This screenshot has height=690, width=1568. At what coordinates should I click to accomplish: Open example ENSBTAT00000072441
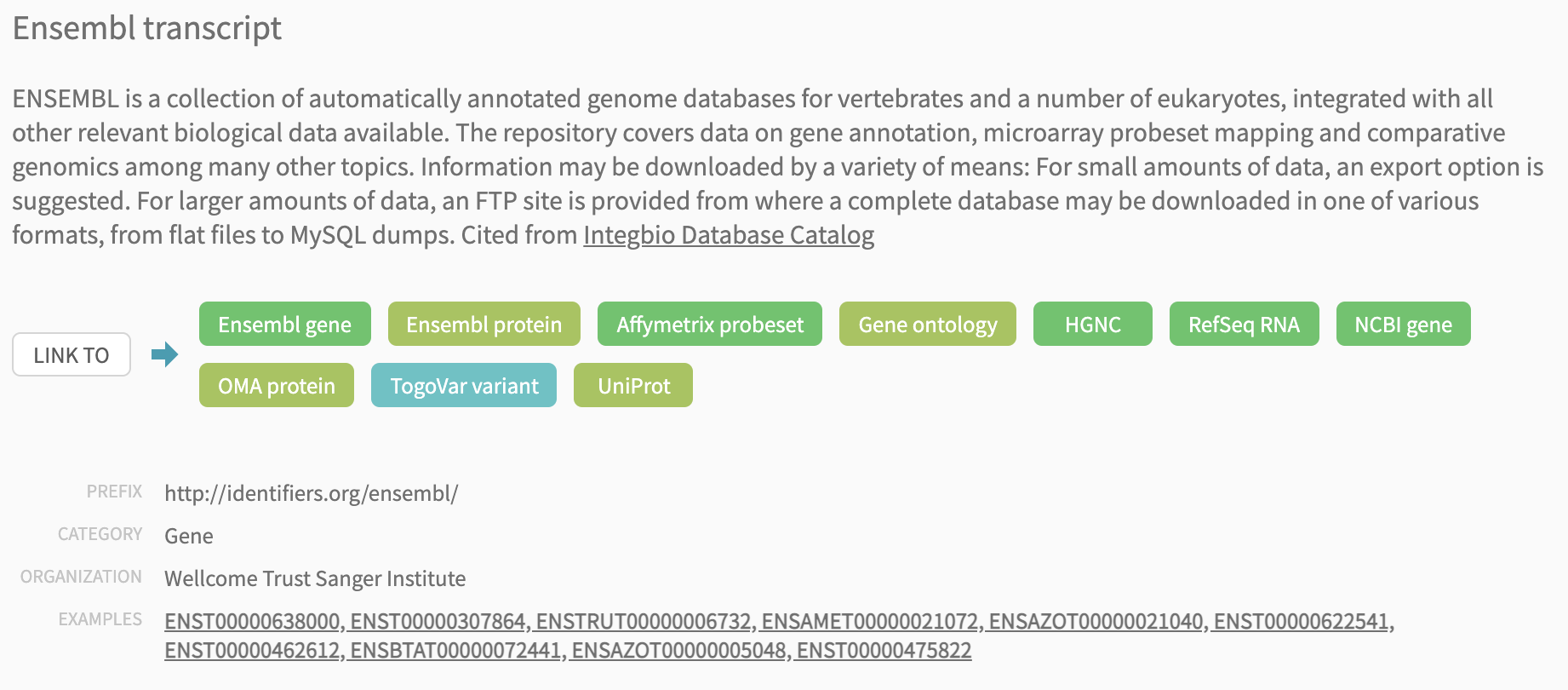point(457,651)
